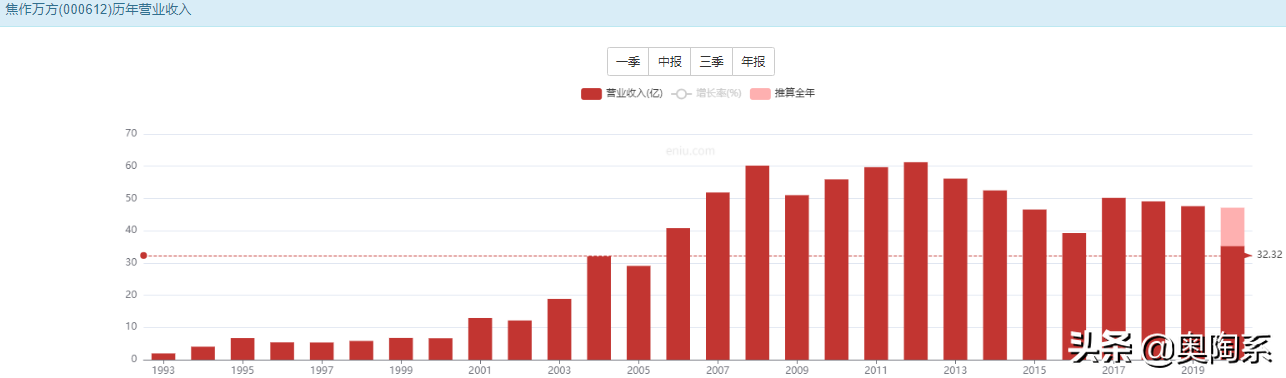Screen dimensions: 1286x378
Task: Click the red dot at average line start
Action: pyautogui.click(x=143, y=256)
